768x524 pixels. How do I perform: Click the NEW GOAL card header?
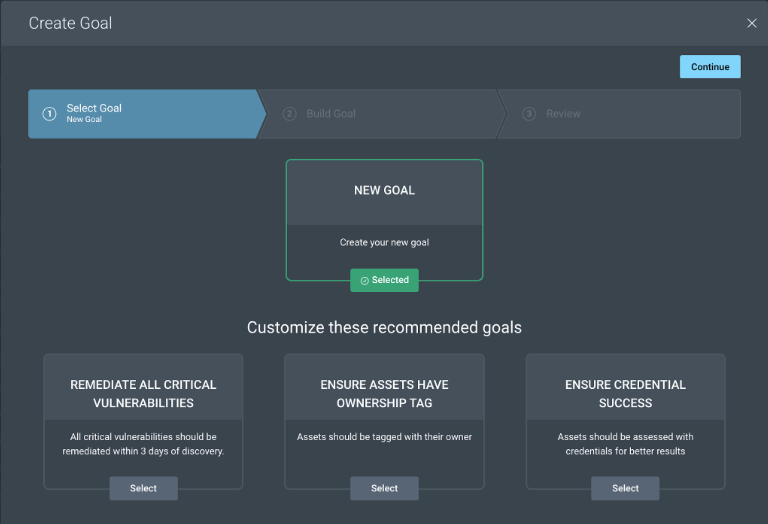(384, 192)
